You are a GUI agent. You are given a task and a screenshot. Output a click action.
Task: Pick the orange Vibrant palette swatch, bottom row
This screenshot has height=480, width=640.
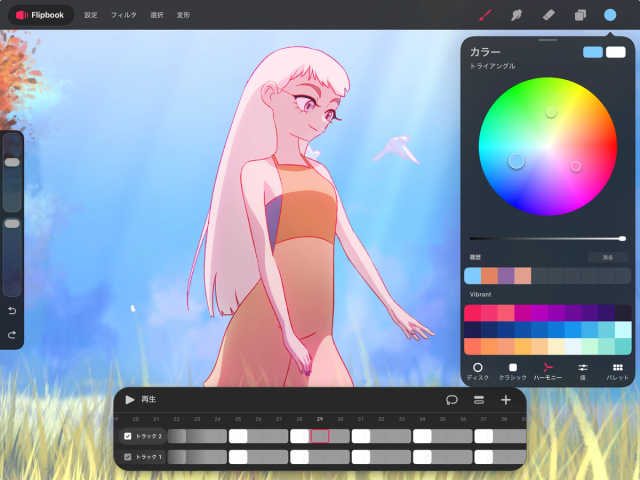point(489,347)
